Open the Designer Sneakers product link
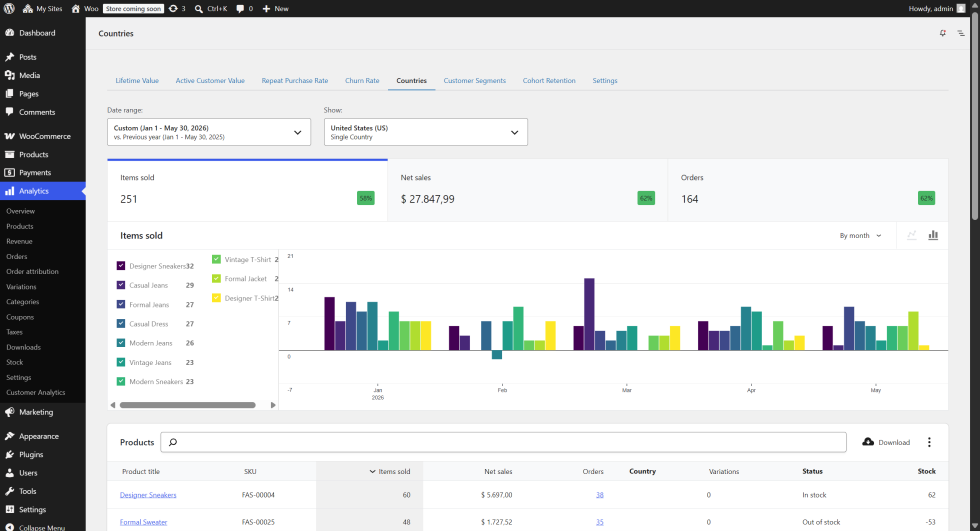The image size is (980, 531). point(148,495)
